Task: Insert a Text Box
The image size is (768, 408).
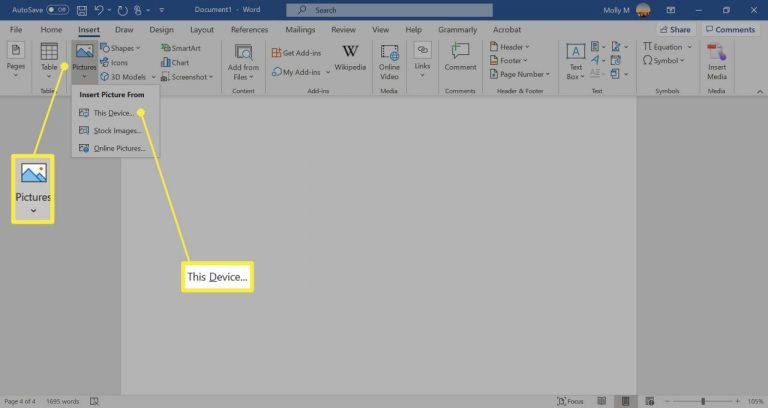Action: tap(576, 62)
